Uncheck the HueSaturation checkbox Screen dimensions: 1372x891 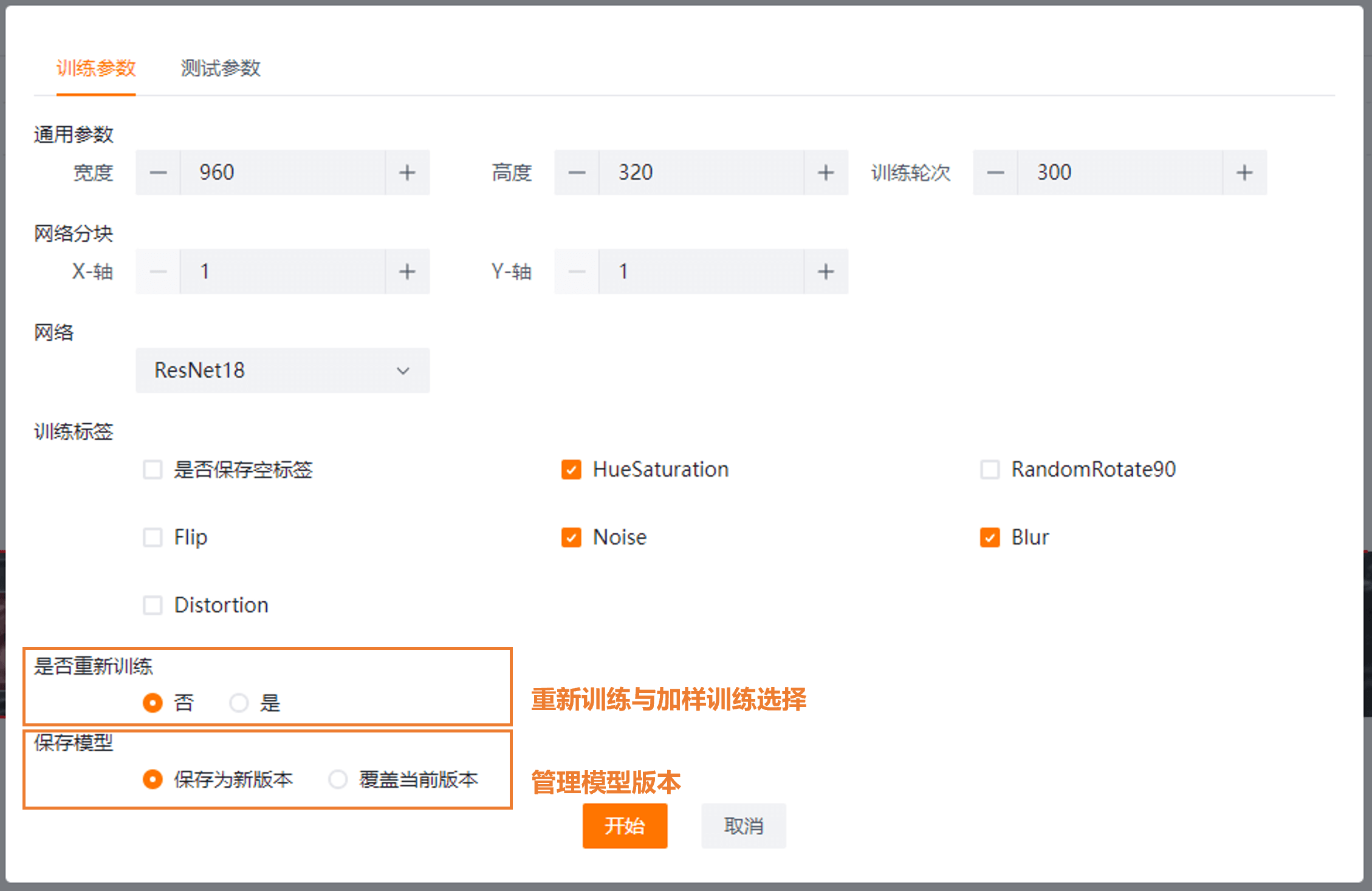point(571,469)
